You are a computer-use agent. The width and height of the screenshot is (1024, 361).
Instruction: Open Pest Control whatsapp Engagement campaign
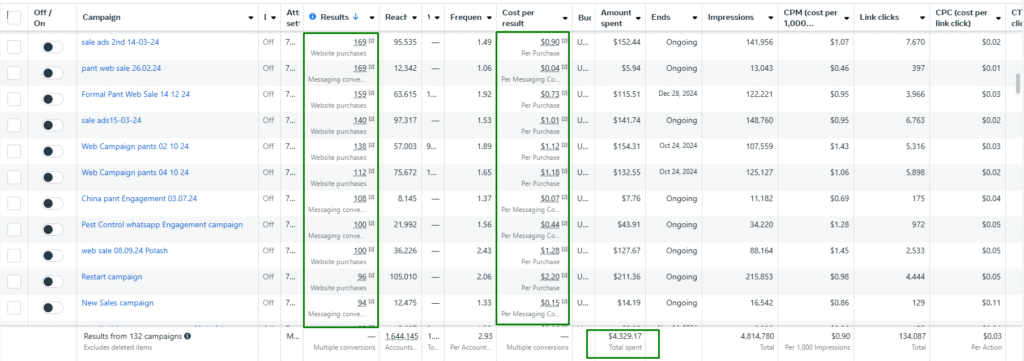[162, 225]
